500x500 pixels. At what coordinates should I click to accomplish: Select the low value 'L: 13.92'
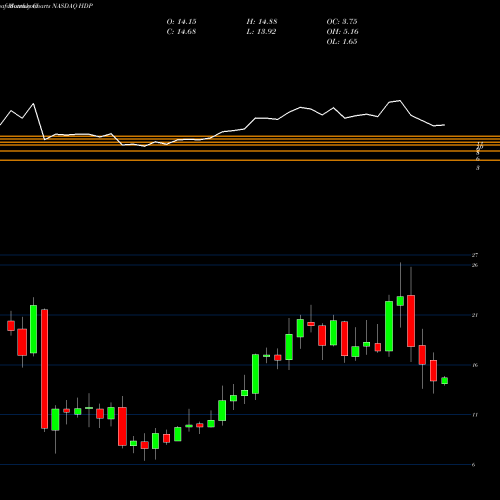click(261, 32)
